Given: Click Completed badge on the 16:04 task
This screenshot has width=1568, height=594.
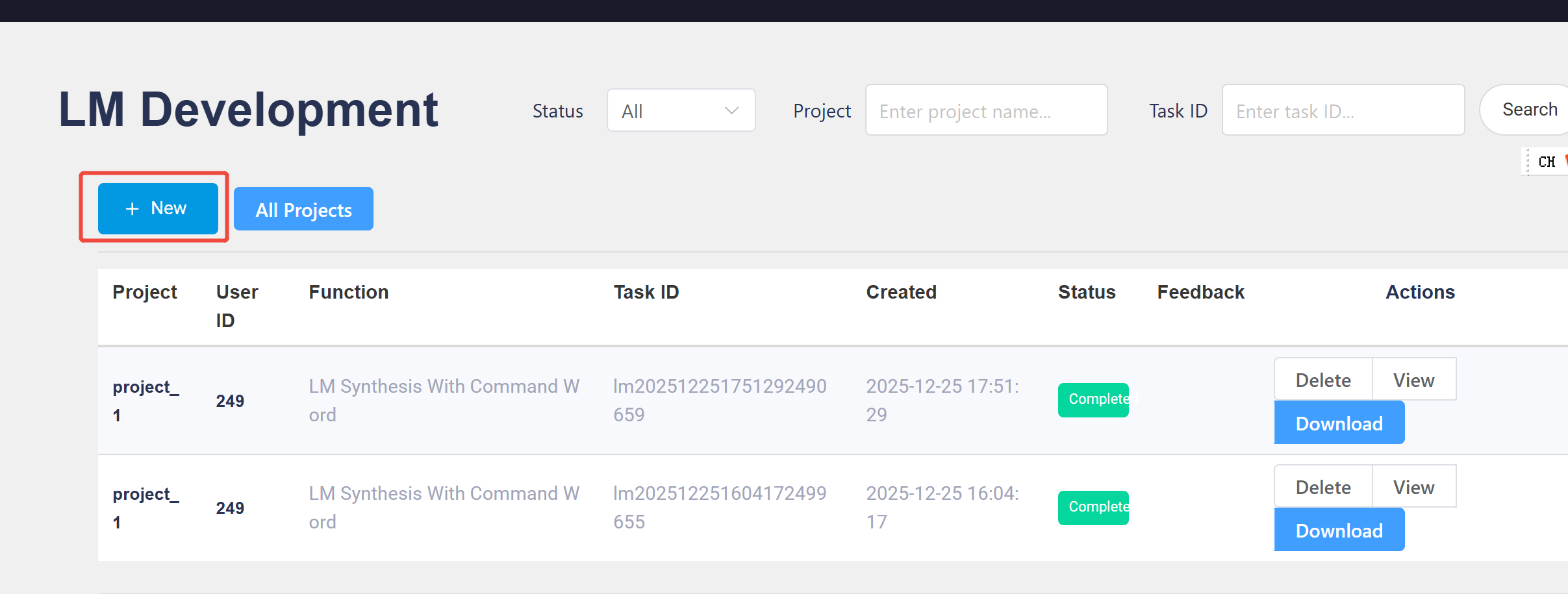Looking at the screenshot, I should (1093, 507).
